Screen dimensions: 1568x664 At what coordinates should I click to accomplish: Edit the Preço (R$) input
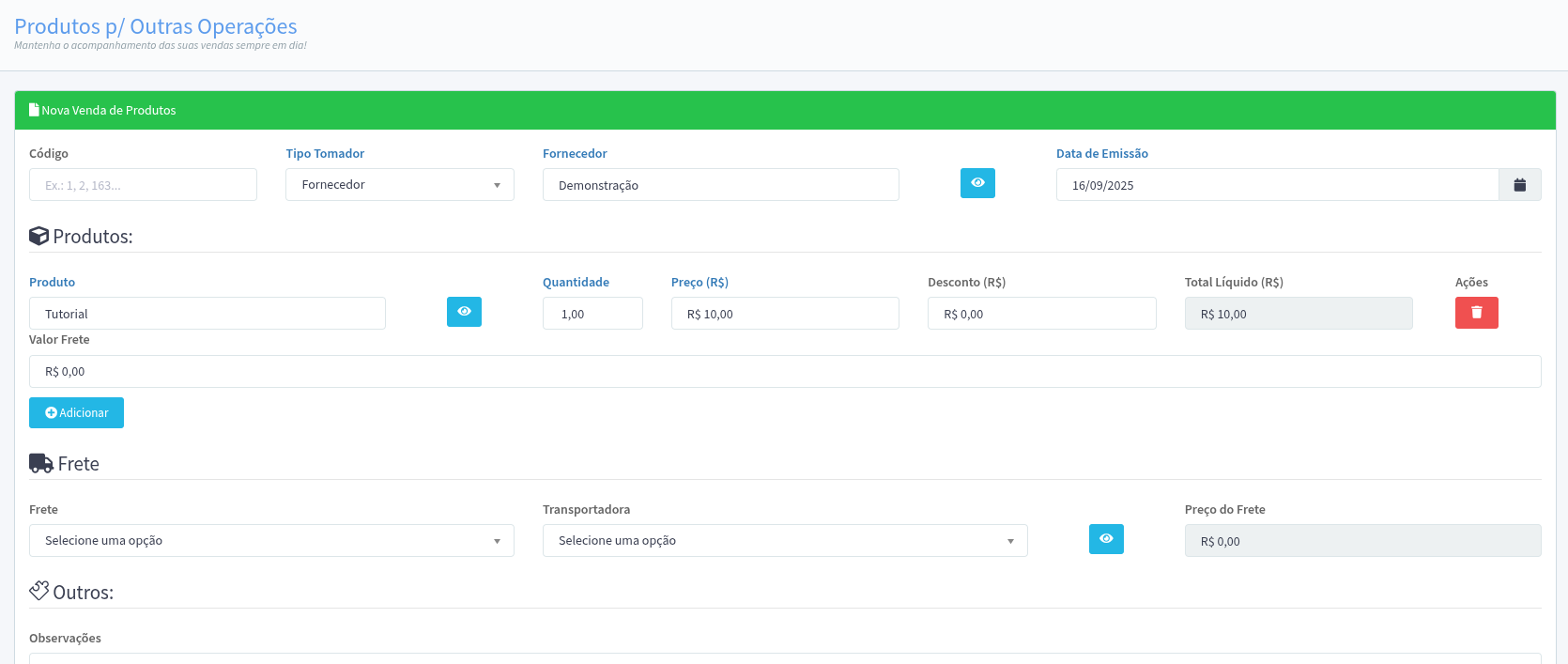[x=784, y=314]
